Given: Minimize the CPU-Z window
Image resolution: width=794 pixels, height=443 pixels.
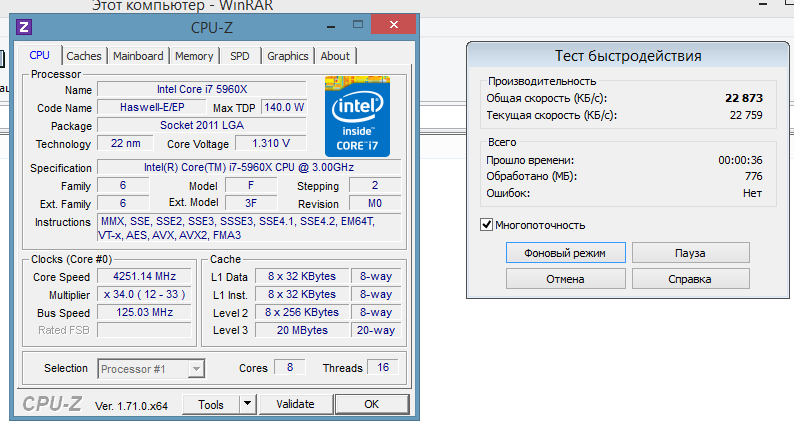Looking at the screenshot, I should click(x=331, y=25).
